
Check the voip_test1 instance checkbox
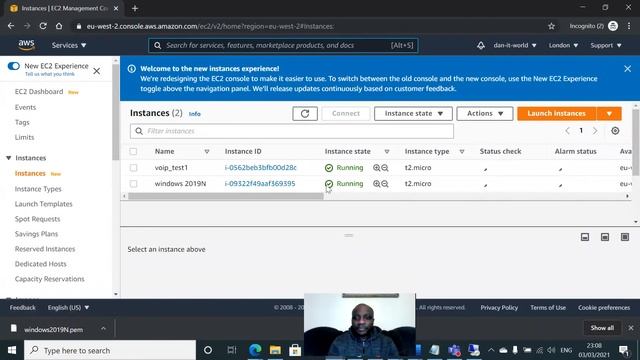tap(133, 168)
